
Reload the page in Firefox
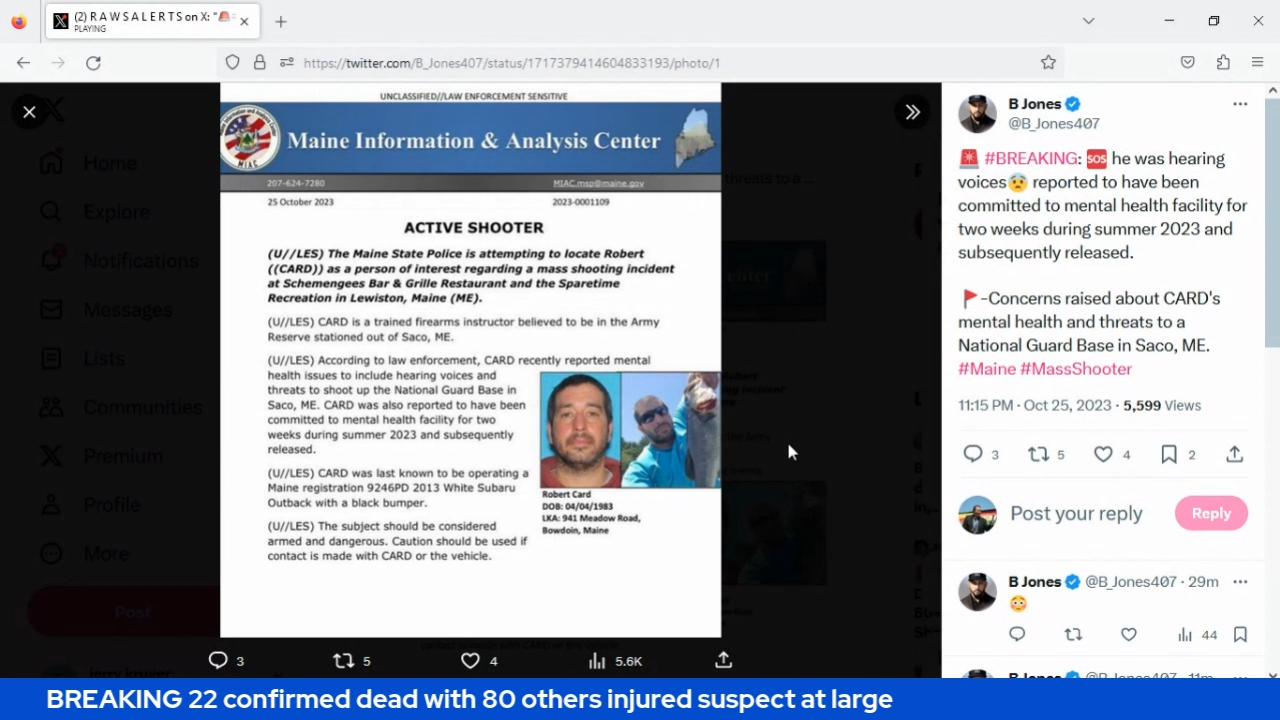click(x=93, y=62)
